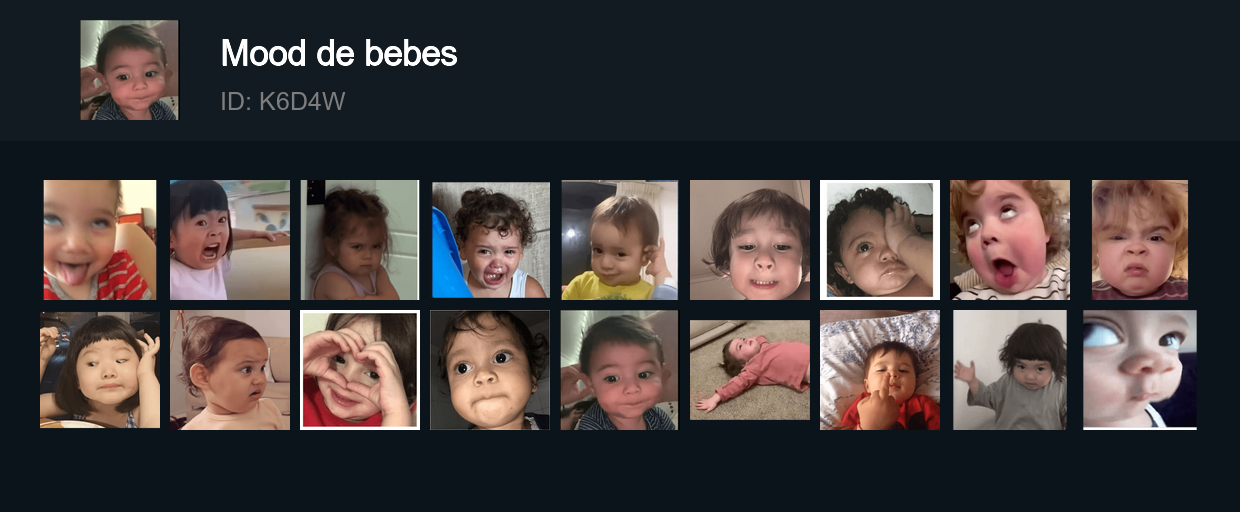Image resolution: width=1240 pixels, height=512 pixels.
Task: Click the sticker pack avatar beside the title
Action: coord(129,70)
